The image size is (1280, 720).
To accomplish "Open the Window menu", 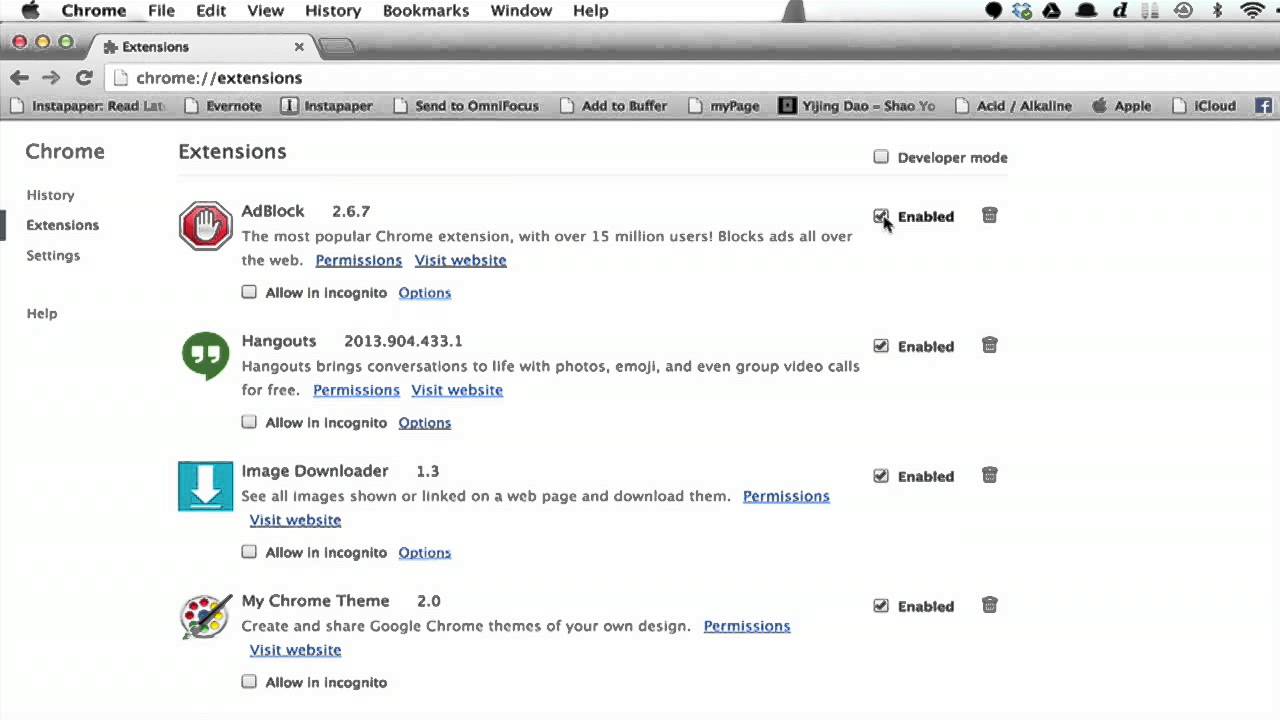I will (x=521, y=11).
